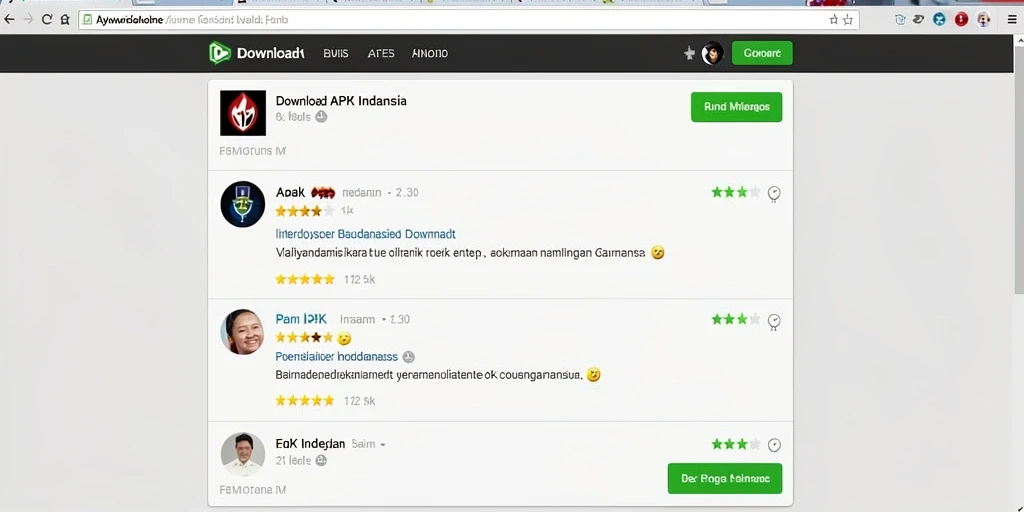Viewport: 1024px width, 512px height.
Task: Open the user avatar in site header
Action: tap(712, 54)
